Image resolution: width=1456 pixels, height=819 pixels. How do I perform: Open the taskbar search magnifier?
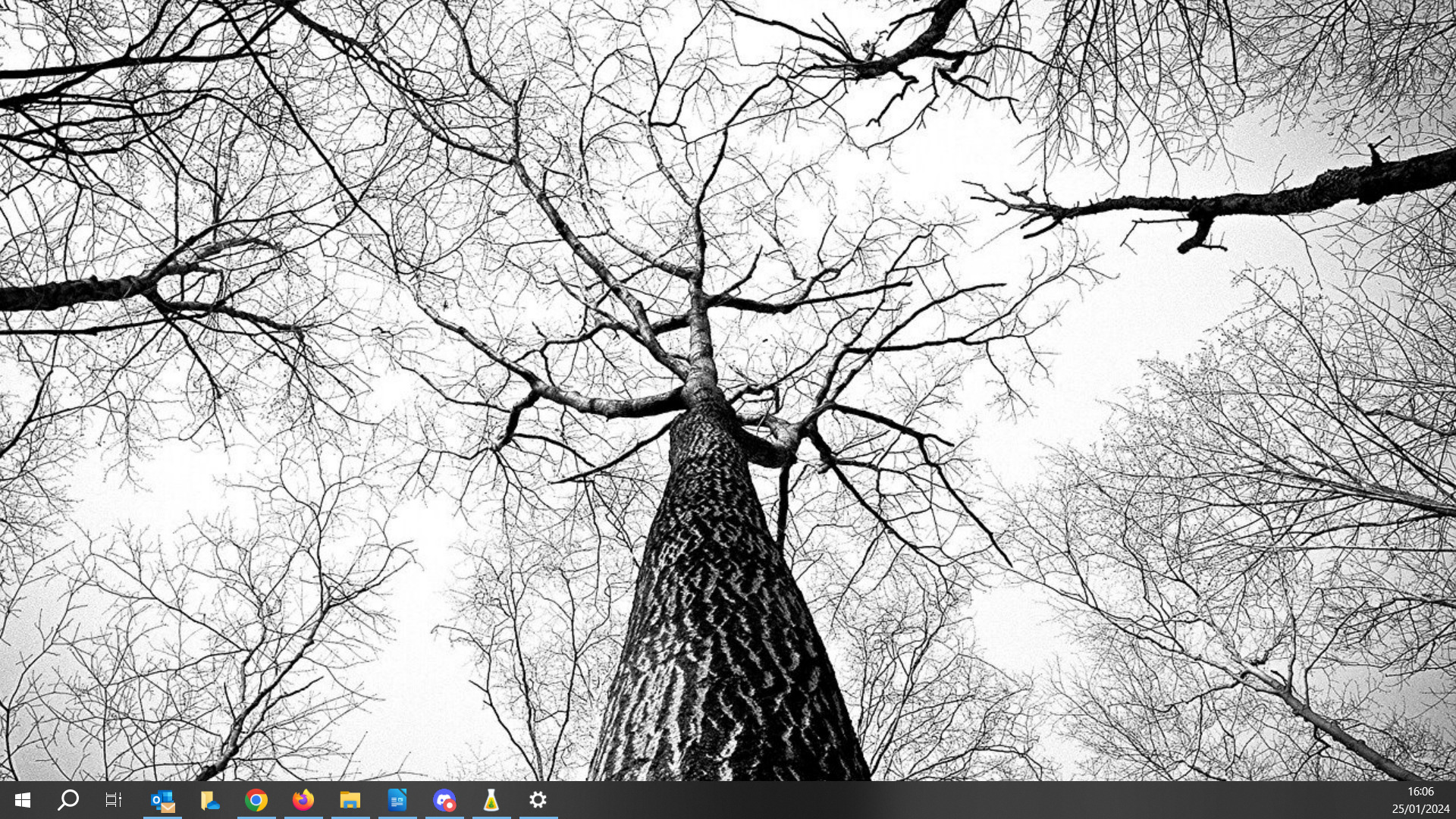(68, 800)
